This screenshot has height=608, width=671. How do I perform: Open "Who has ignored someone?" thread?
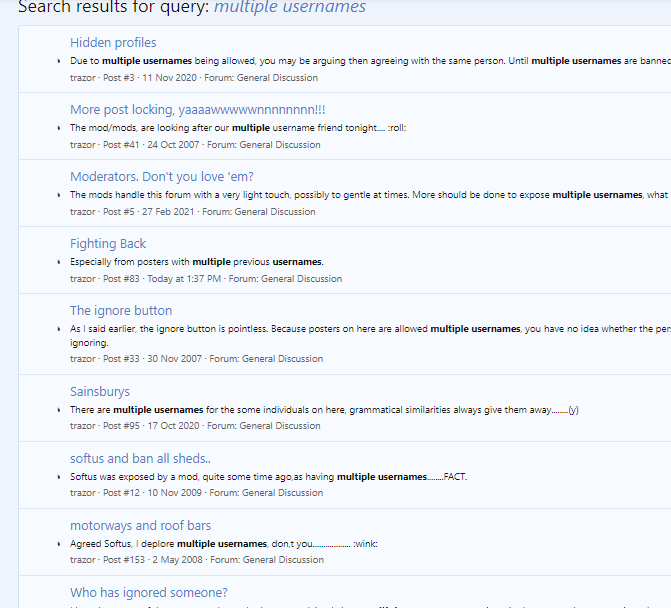coord(148,593)
